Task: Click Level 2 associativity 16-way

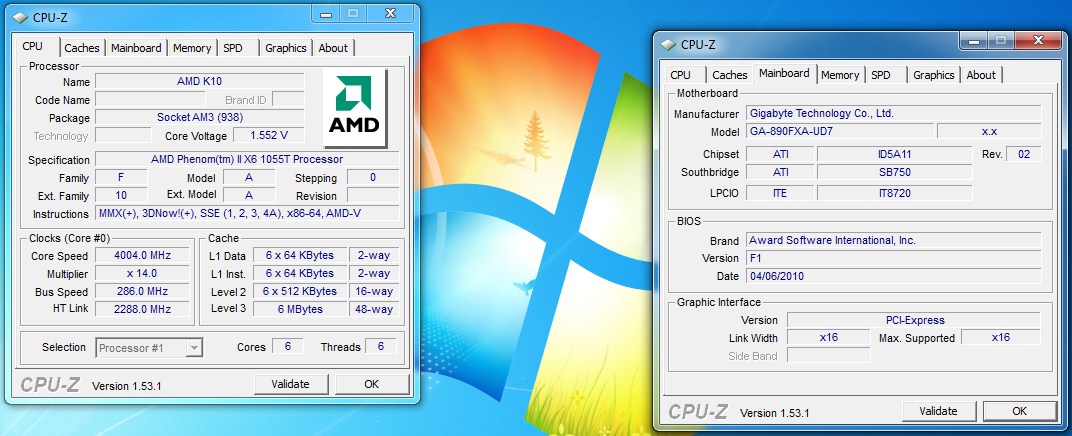Action: [374, 291]
